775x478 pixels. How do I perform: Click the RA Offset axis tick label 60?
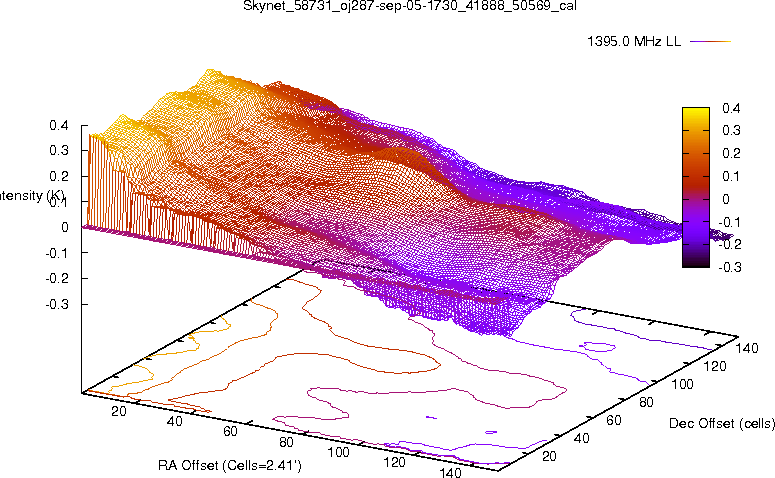click(230, 432)
